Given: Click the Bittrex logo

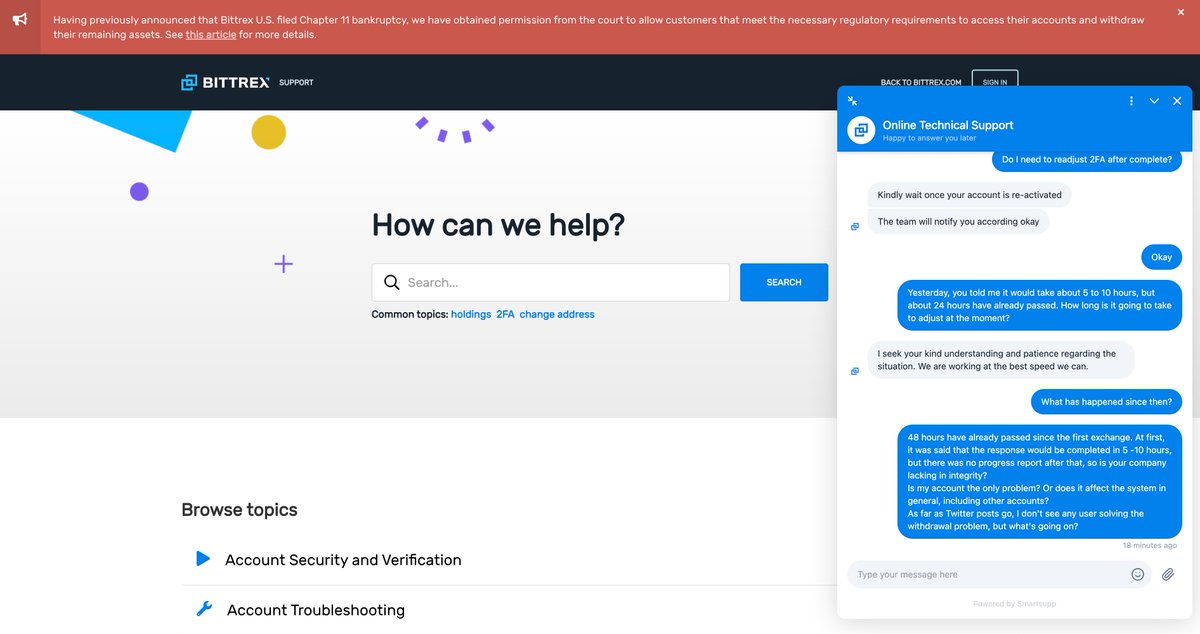Looking at the screenshot, I should click(x=225, y=82).
